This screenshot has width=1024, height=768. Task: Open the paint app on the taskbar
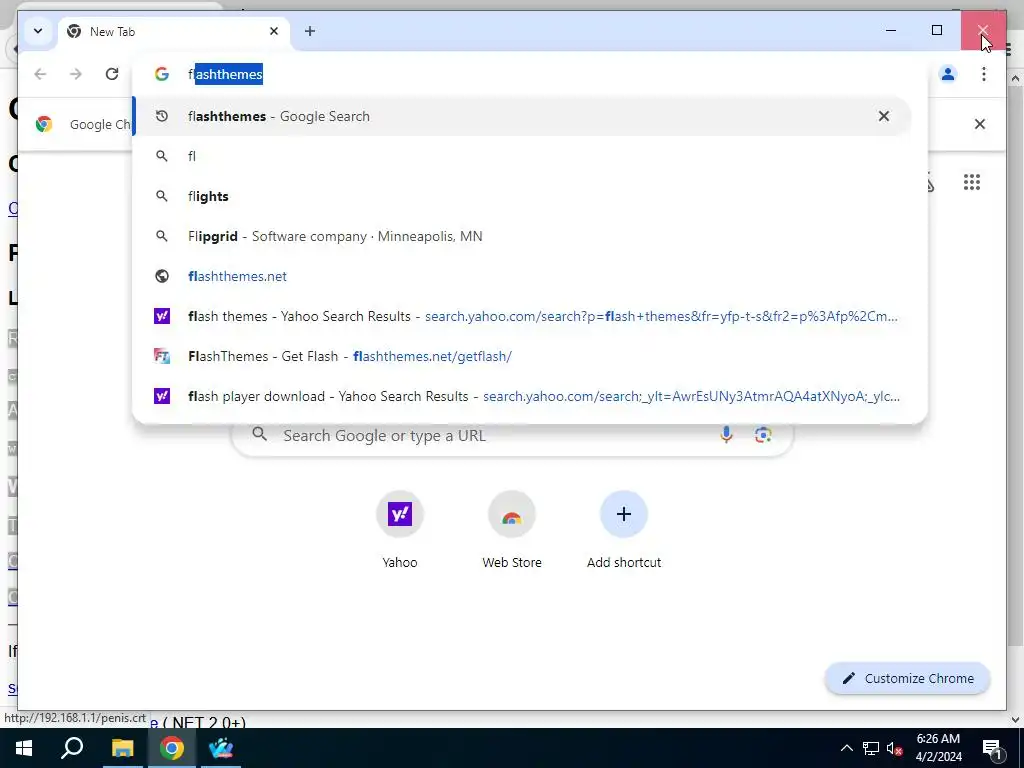(x=221, y=748)
